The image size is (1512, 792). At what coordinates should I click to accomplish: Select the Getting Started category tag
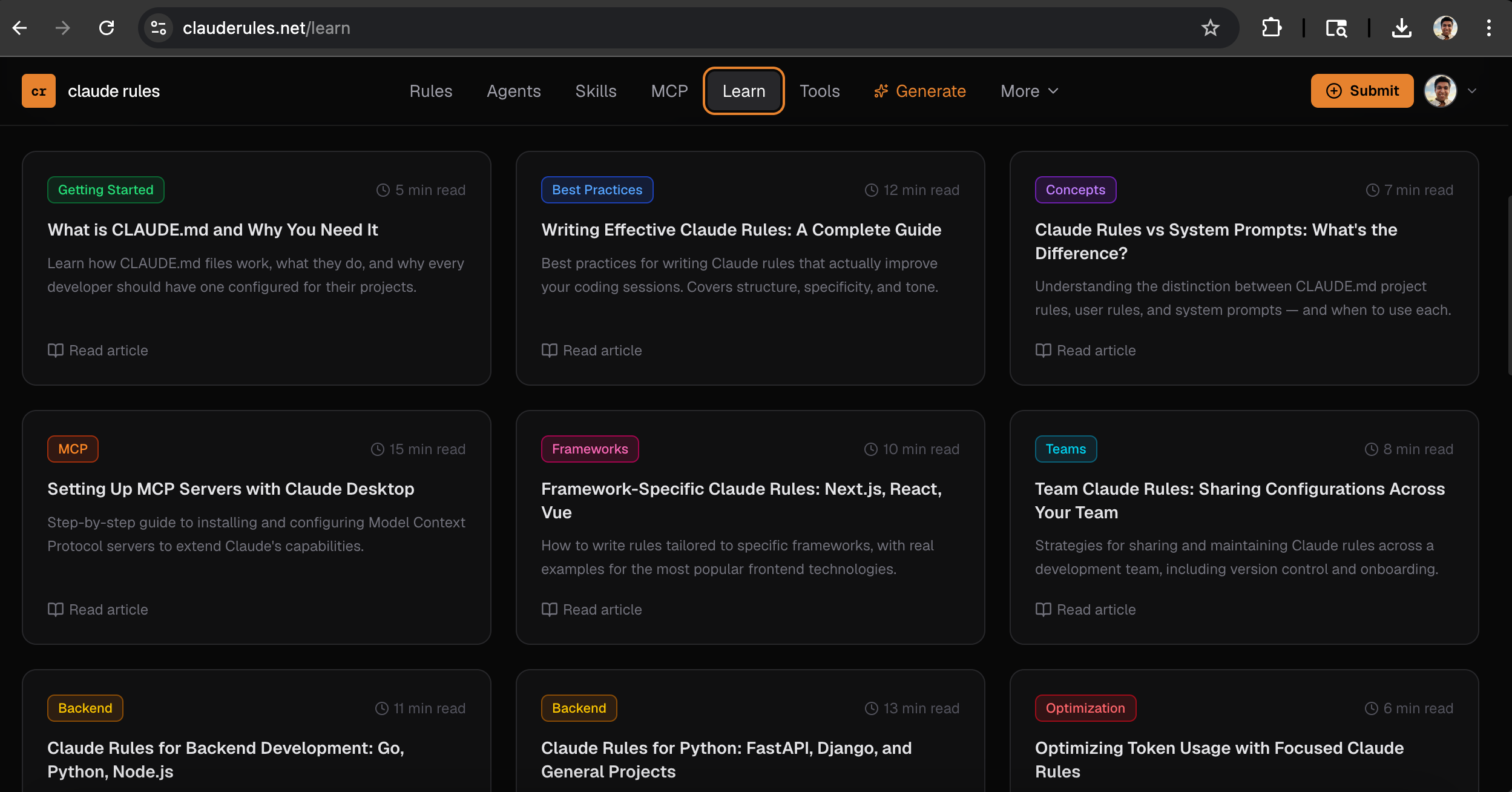click(x=105, y=190)
